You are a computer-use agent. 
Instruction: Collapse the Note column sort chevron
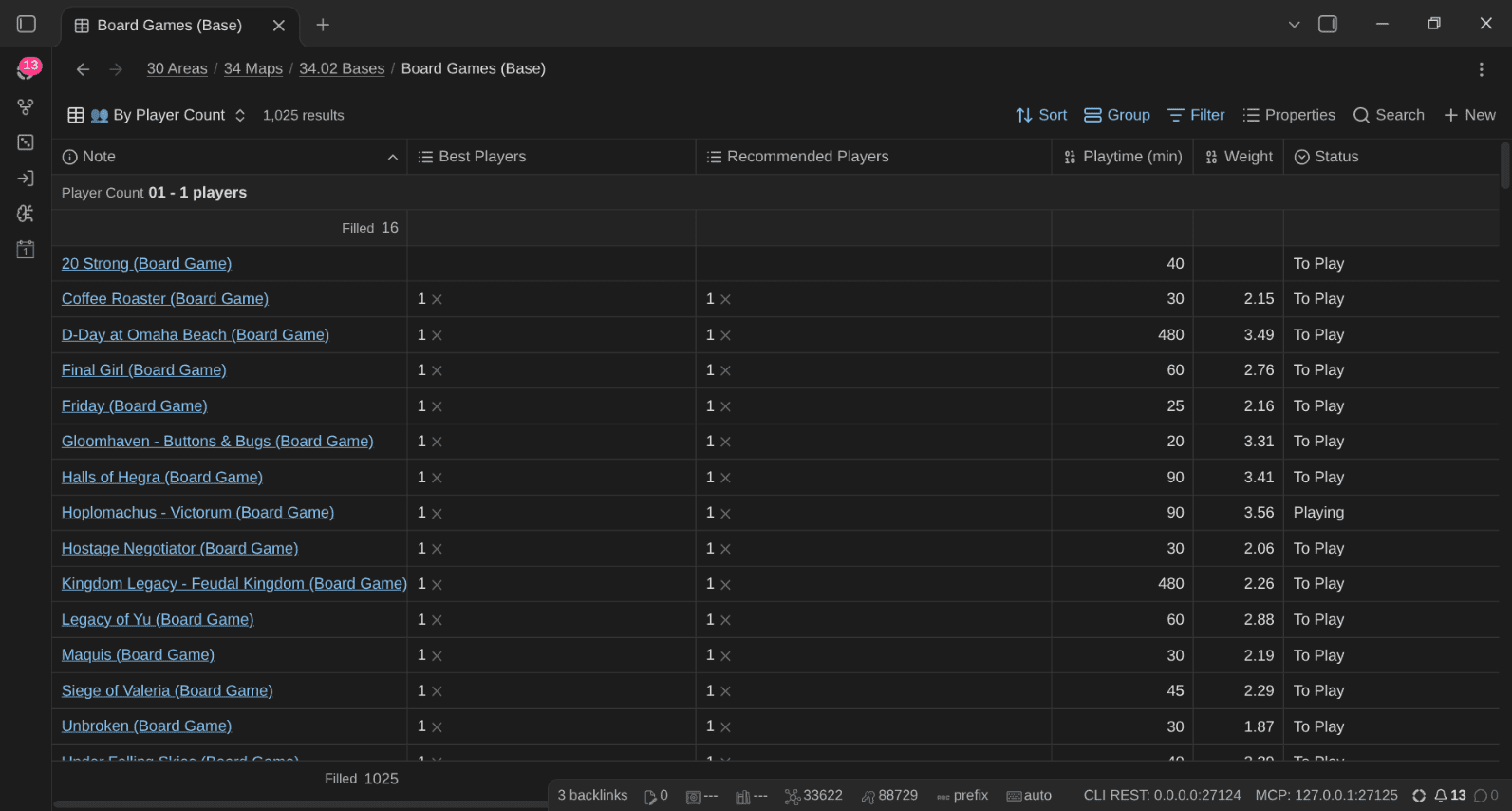[x=393, y=158]
